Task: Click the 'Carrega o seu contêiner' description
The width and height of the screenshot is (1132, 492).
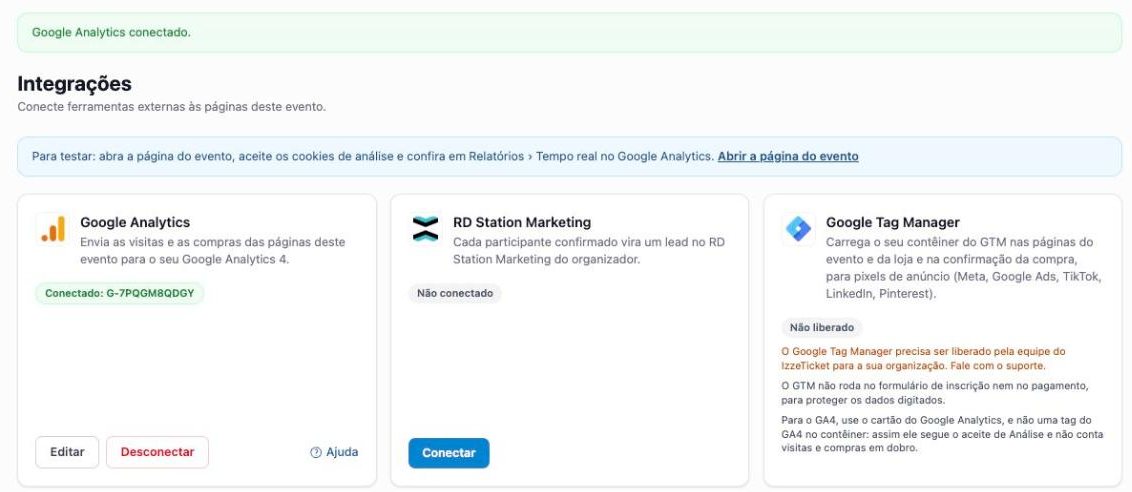Action: pos(964,268)
